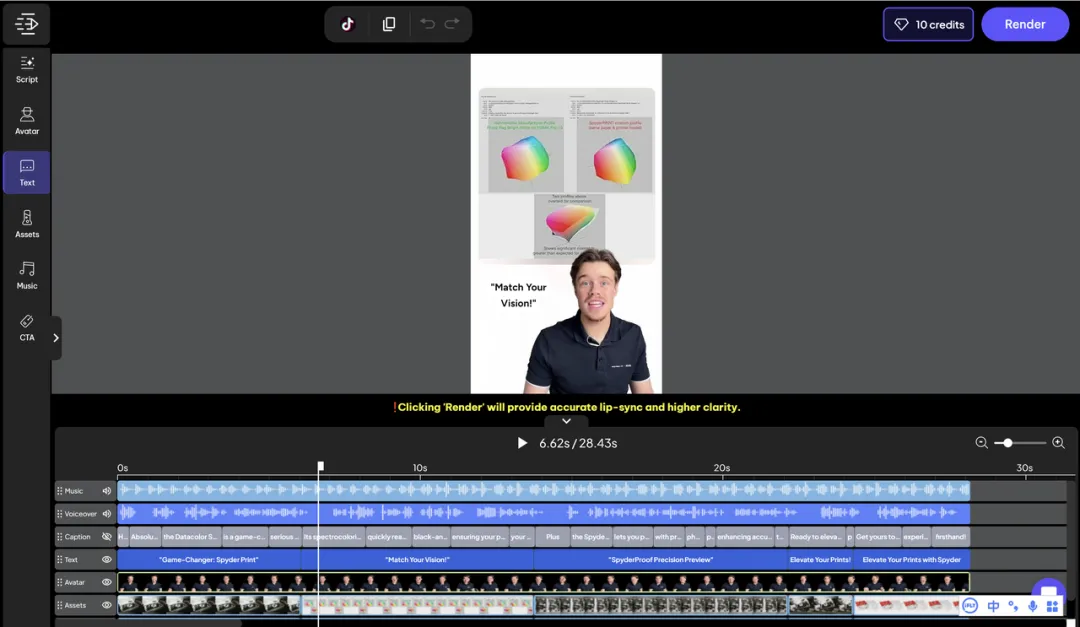Hide the Text track
The width and height of the screenshot is (1080, 627).
[107, 559]
